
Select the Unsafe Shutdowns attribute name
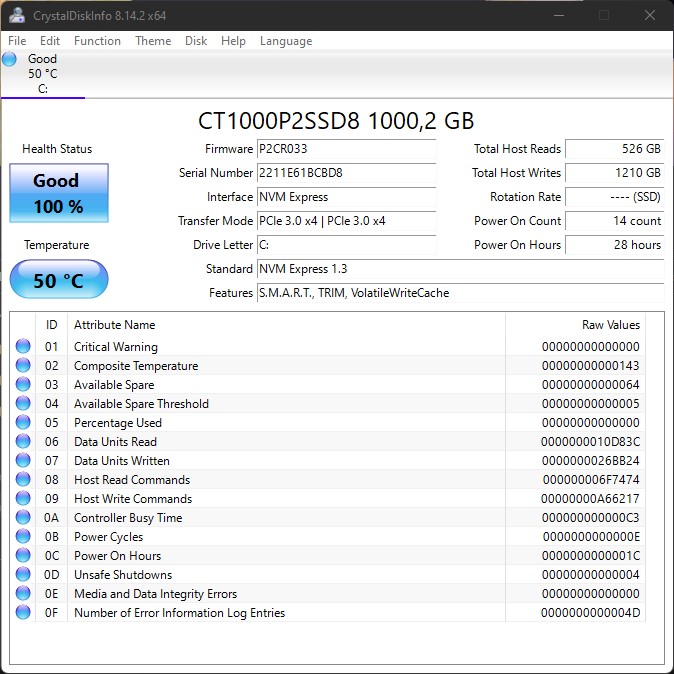point(123,575)
